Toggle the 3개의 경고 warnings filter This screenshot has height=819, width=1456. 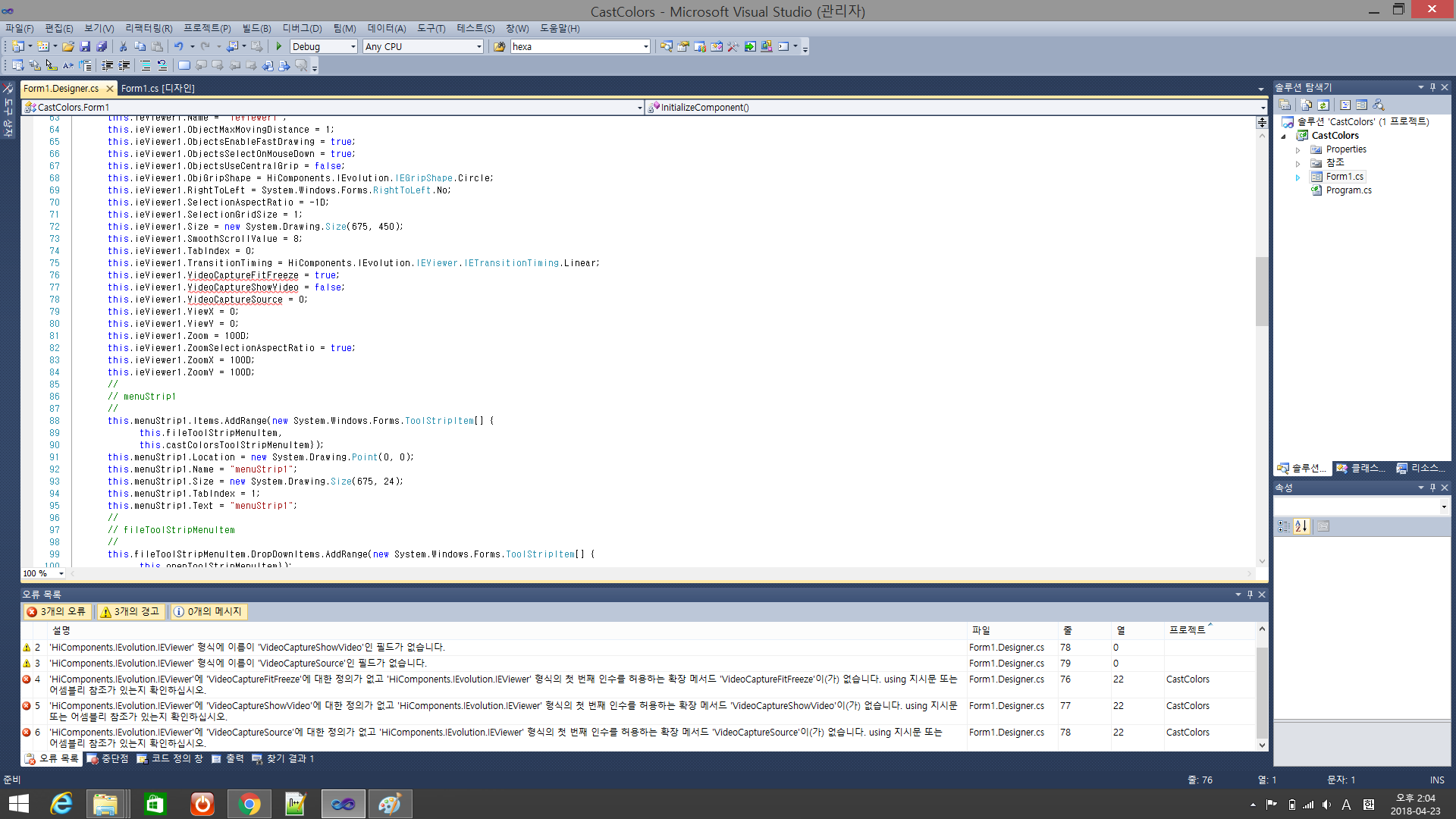(x=130, y=611)
